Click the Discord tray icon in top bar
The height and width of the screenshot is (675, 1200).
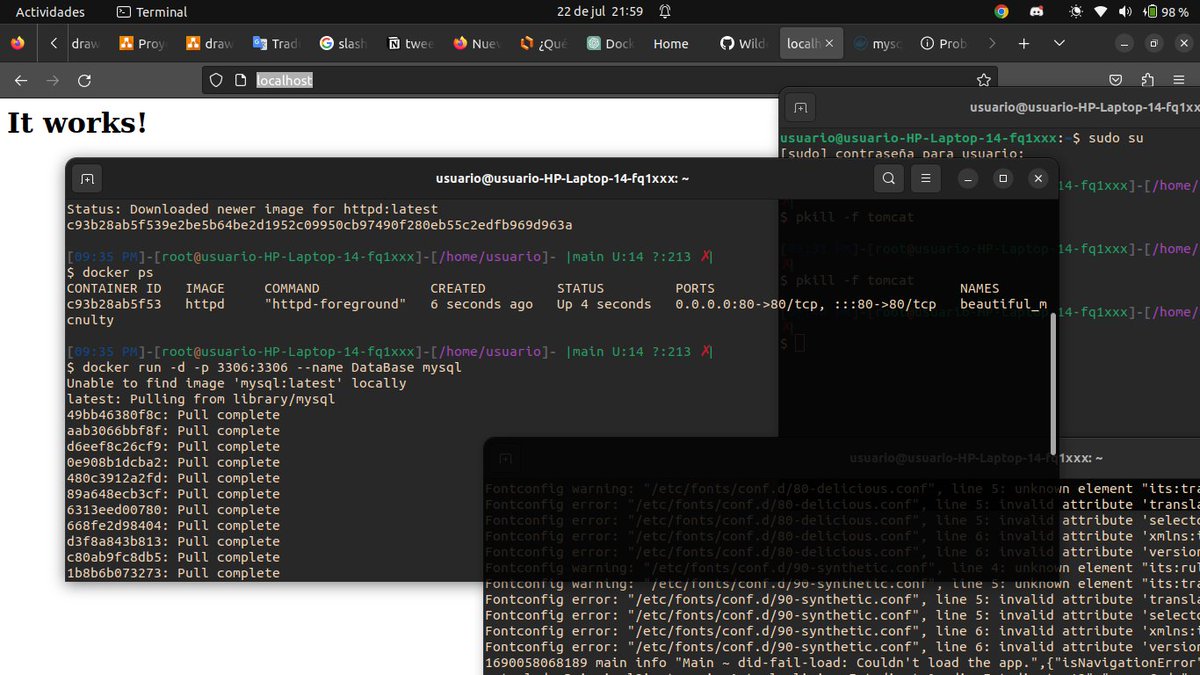click(1036, 12)
